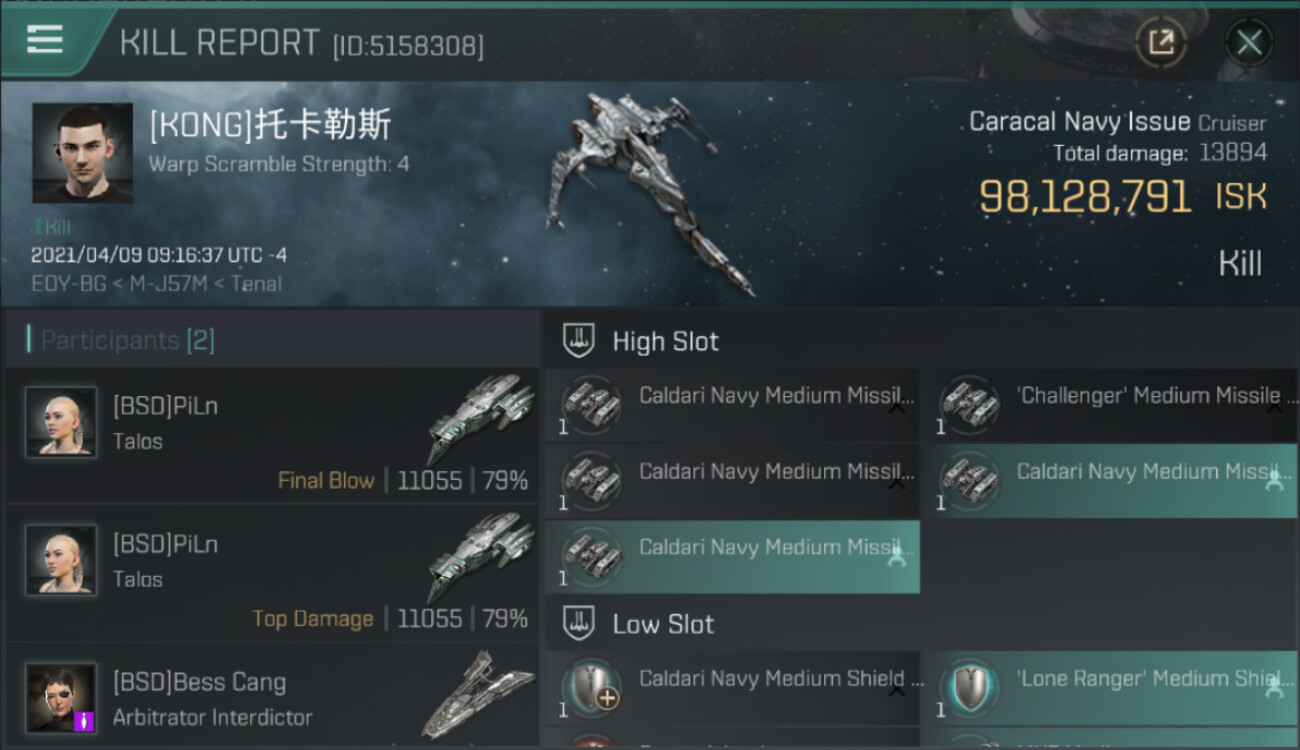Expand the 'Challenger' Medium Missile entry chevron
The width and height of the screenshot is (1300, 750).
pos(1274,408)
